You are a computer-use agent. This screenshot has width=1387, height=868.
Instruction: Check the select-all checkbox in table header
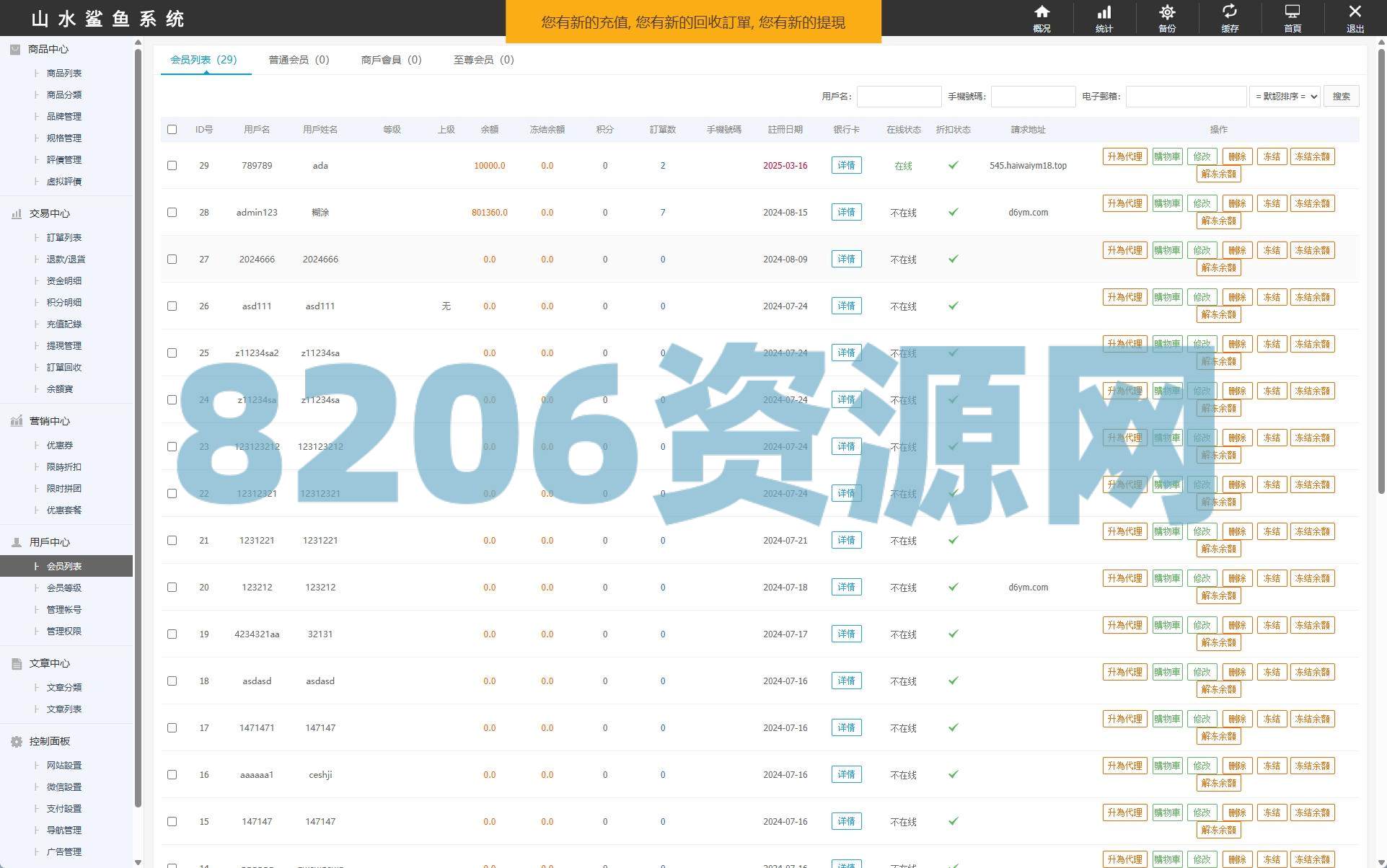[x=172, y=130]
